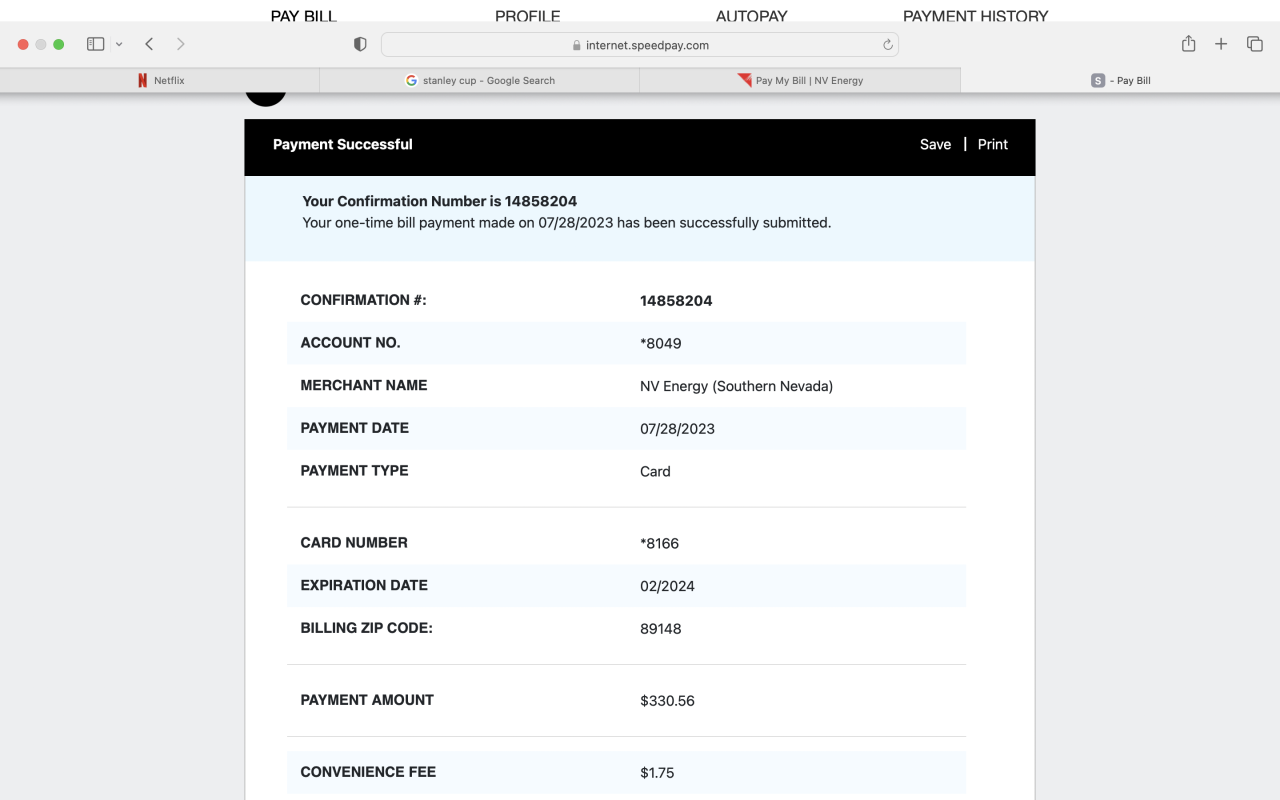Click the expiration date value 02/2024
1280x800 pixels.
coord(667,586)
